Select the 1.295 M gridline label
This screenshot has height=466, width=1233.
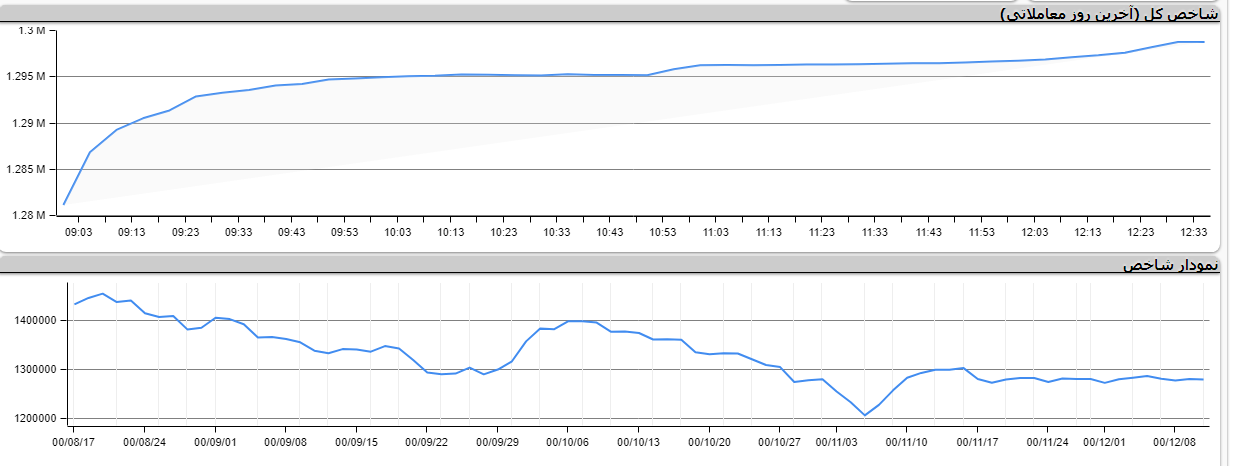(27, 77)
